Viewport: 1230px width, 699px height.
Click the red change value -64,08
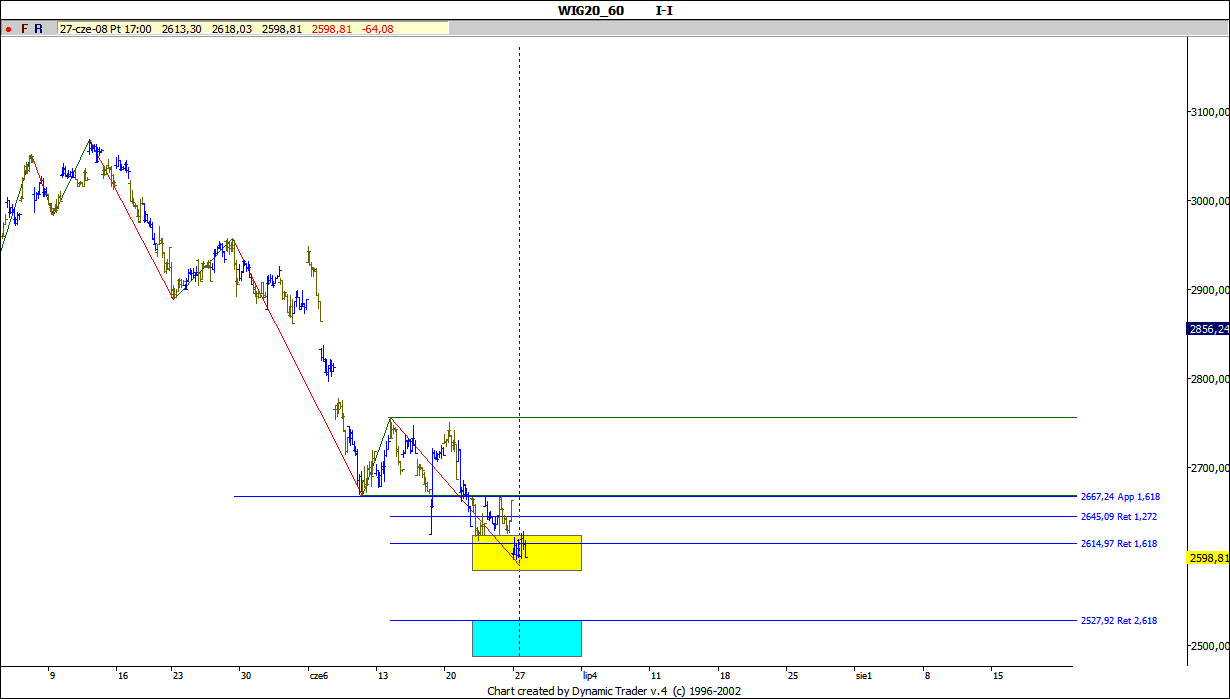(x=380, y=29)
